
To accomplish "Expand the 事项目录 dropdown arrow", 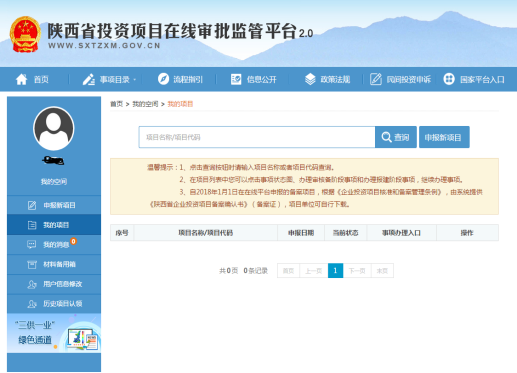I will 135,80.
